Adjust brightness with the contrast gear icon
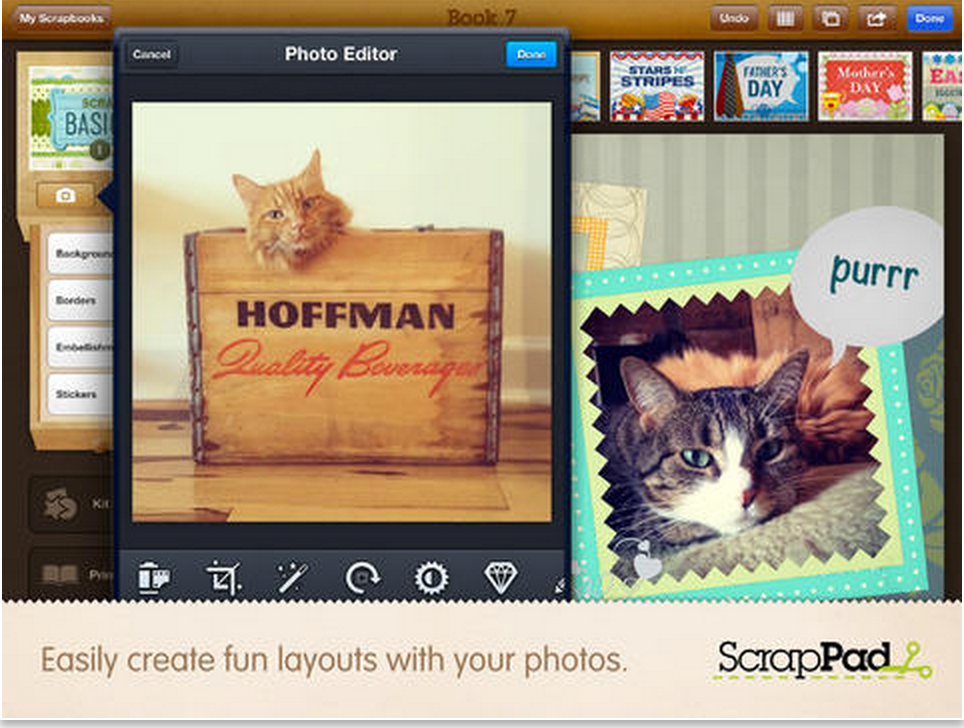Image resolution: width=964 pixels, height=728 pixels. (x=434, y=577)
